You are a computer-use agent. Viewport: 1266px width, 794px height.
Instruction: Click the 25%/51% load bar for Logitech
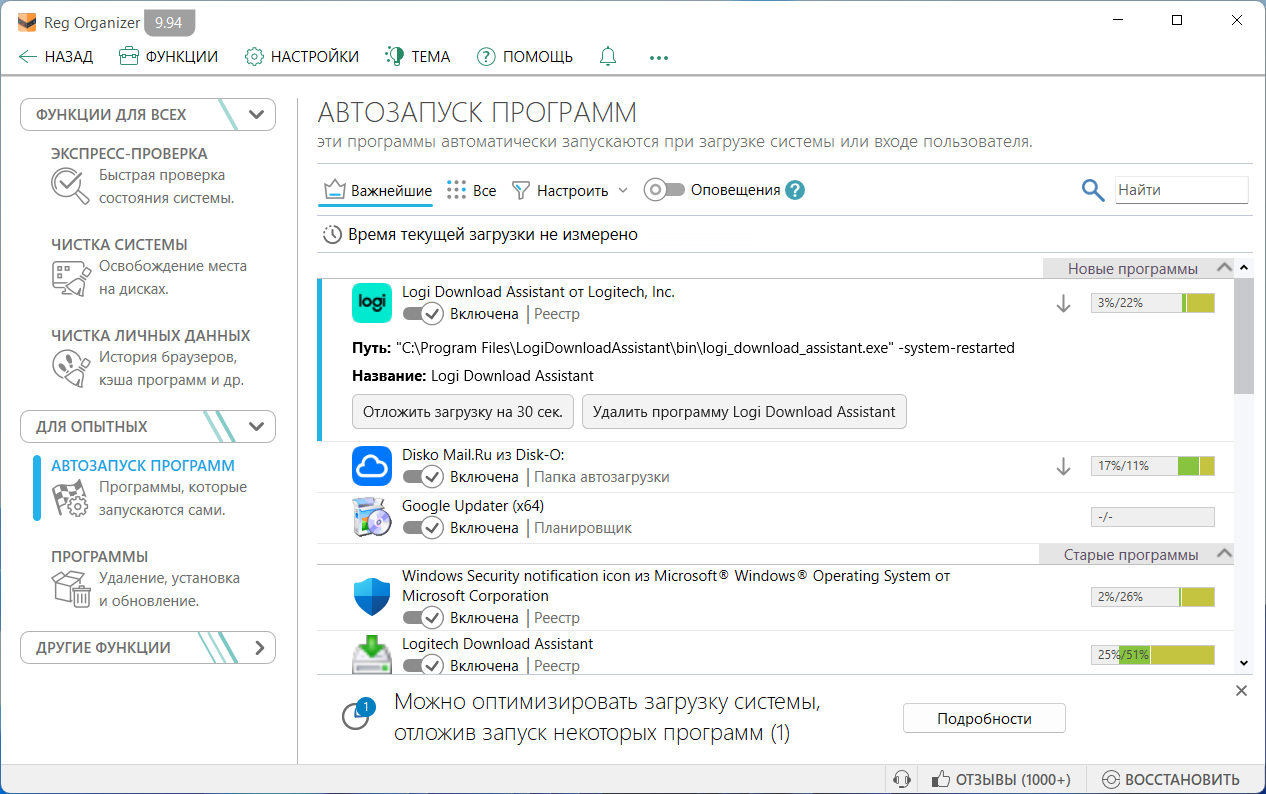pyautogui.click(x=1152, y=655)
